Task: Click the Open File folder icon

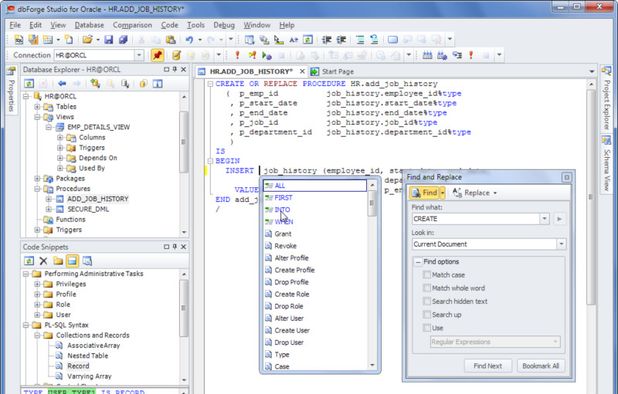Action: tap(87, 40)
